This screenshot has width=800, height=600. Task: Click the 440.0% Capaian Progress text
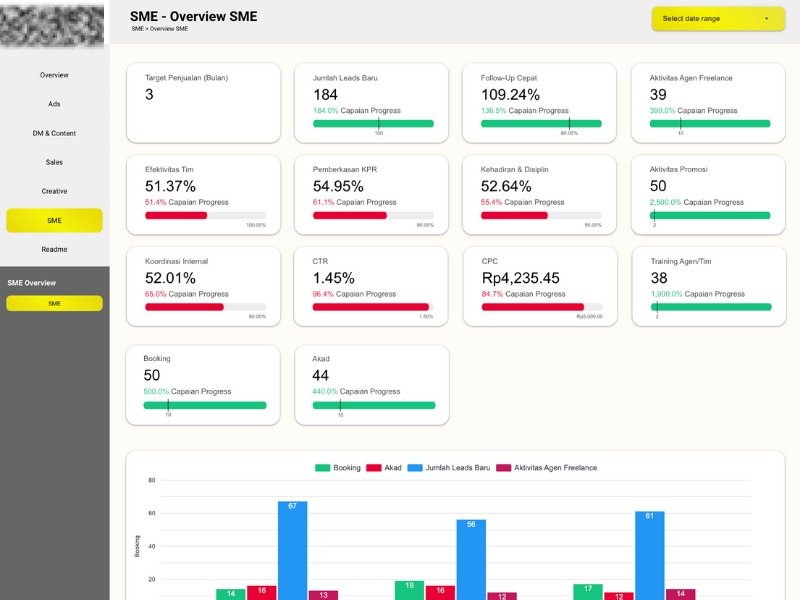(356, 392)
